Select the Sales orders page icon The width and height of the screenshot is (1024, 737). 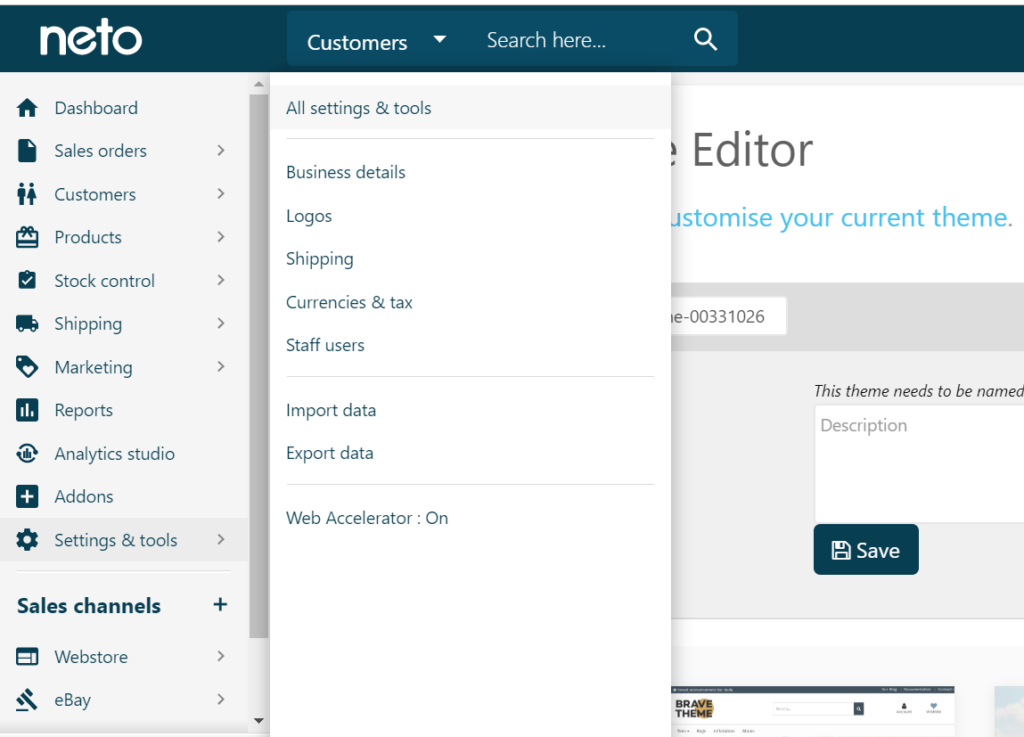click(27, 150)
